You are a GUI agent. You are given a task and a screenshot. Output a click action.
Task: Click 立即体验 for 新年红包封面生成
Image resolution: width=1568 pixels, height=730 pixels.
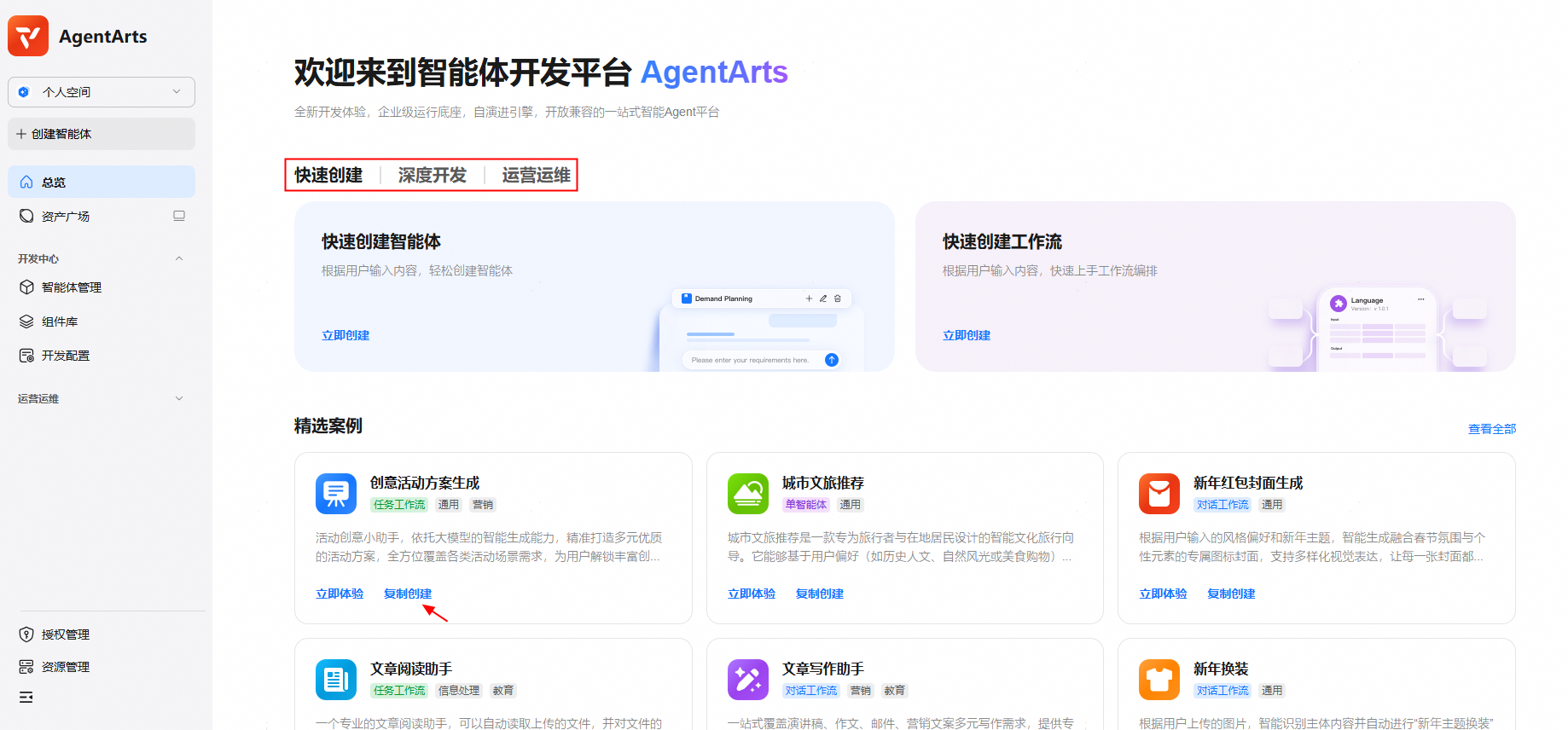(x=1163, y=594)
